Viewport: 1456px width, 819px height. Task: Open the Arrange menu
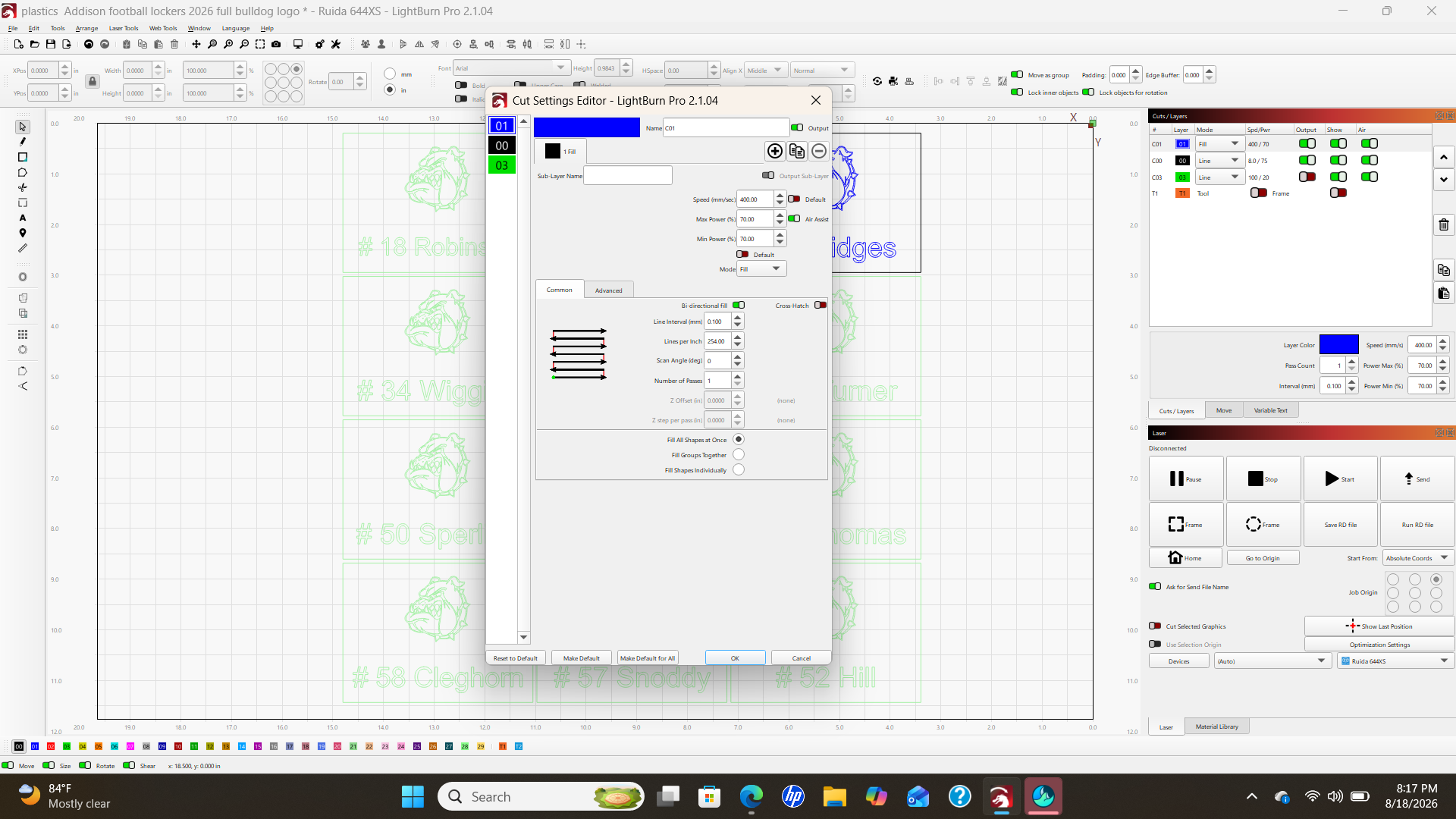[86, 28]
